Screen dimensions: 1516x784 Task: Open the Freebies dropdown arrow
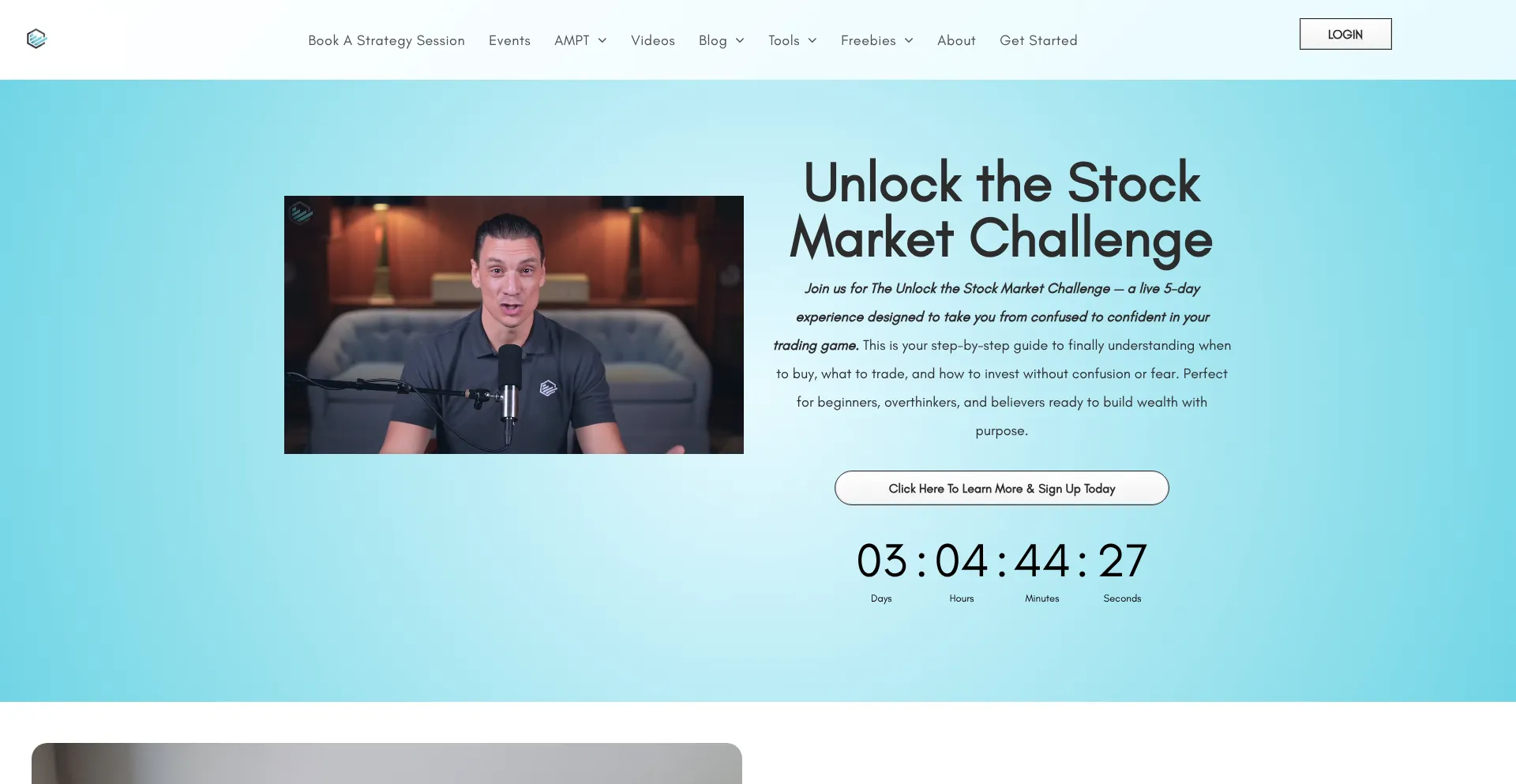[909, 40]
